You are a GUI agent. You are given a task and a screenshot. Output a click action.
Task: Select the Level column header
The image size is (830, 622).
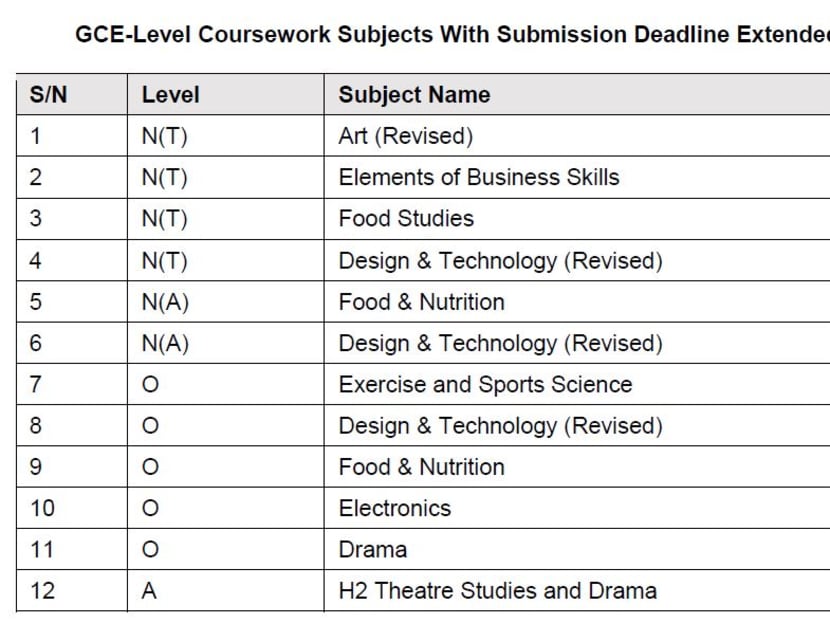[170, 95]
